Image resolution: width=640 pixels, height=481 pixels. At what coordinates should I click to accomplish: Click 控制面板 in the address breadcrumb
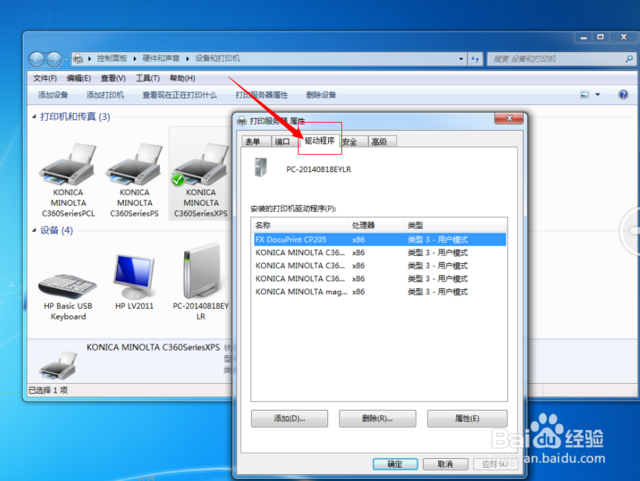[112, 59]
